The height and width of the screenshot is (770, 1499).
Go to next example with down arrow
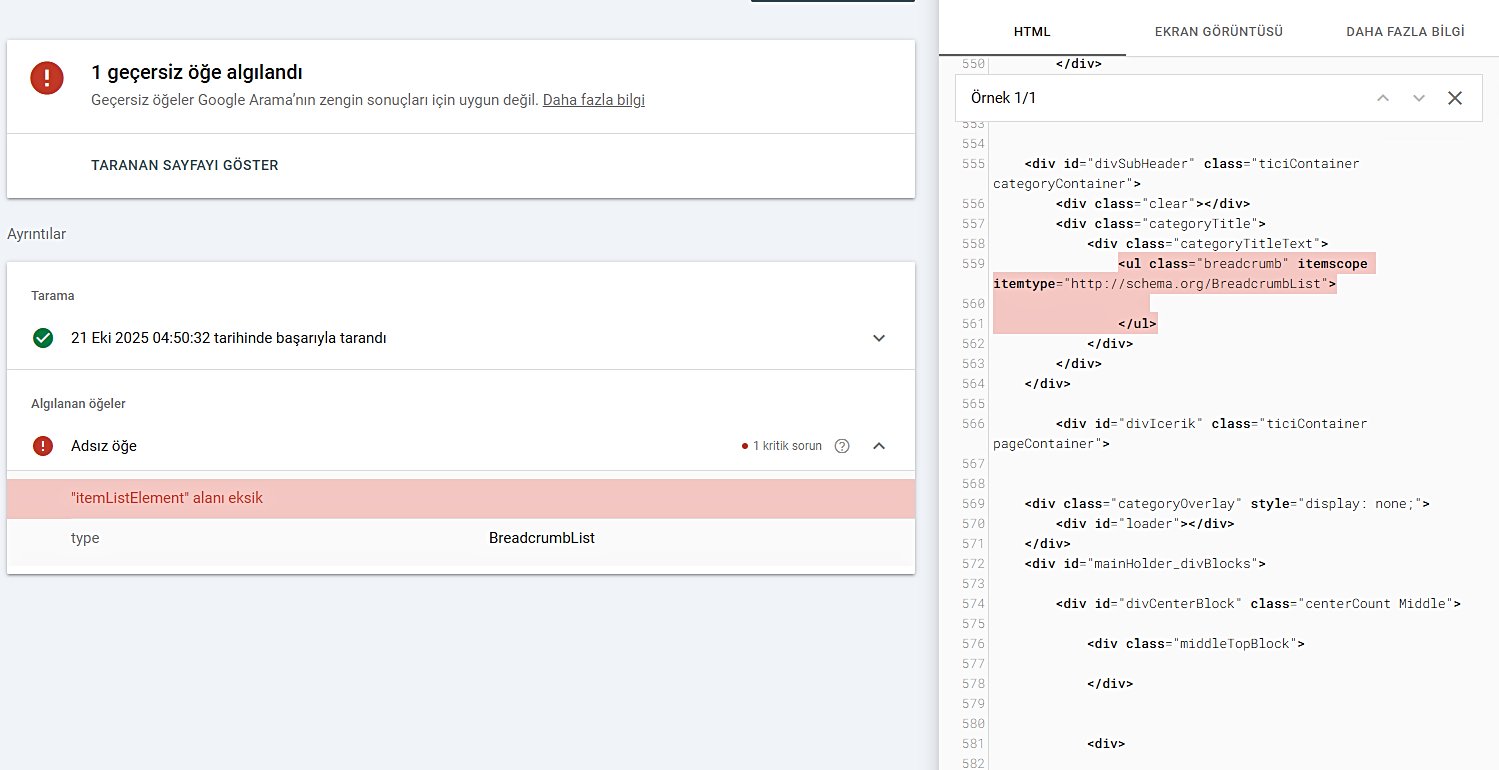pyautogui.click(x=1418, y=98)
